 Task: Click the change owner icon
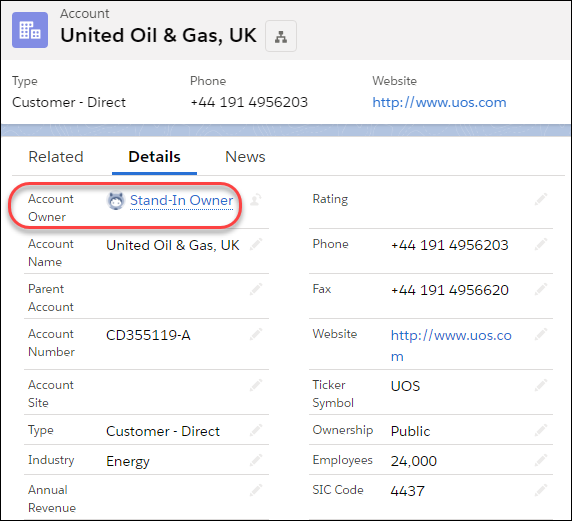256,200
